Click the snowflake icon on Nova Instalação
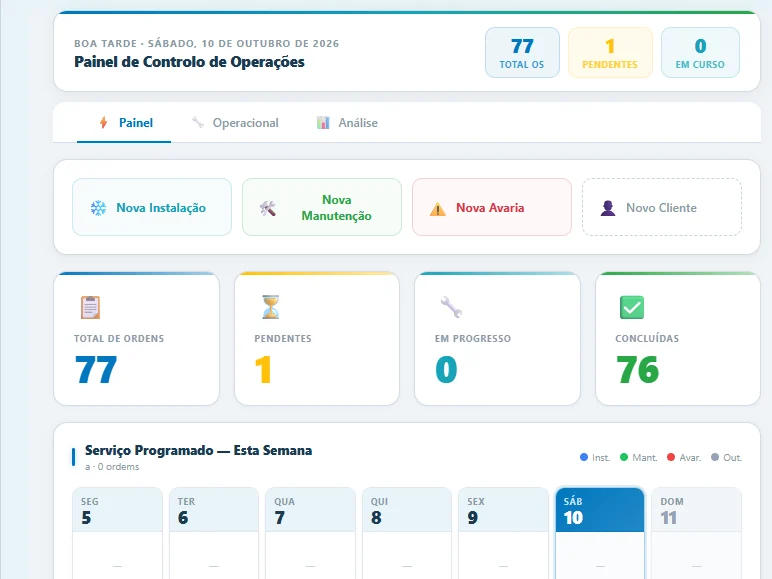 point(98,208)
